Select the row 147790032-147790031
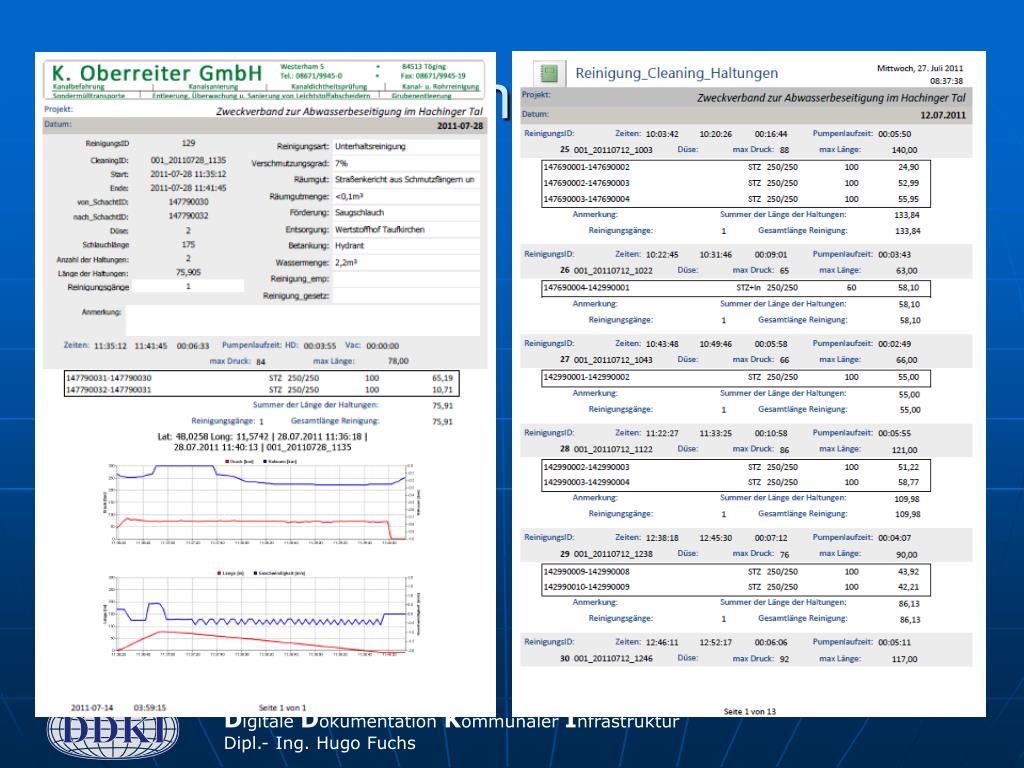The height and width of the screenshot is (768, 1024). pos(262,390)
